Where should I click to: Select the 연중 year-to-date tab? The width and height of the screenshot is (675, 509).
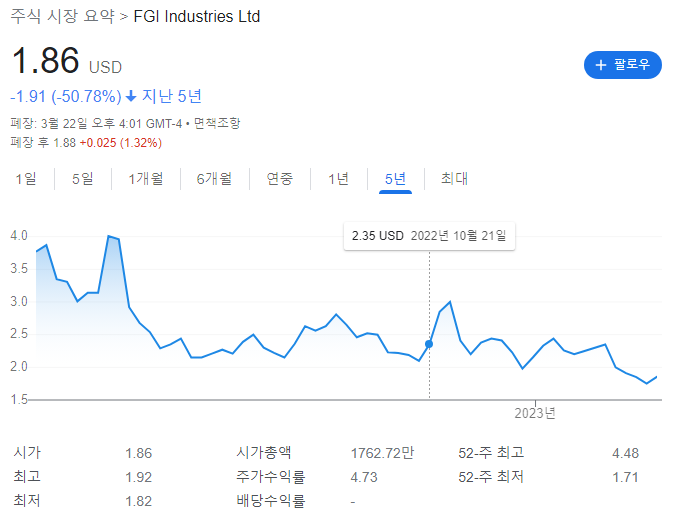click(x=280, y=178)
